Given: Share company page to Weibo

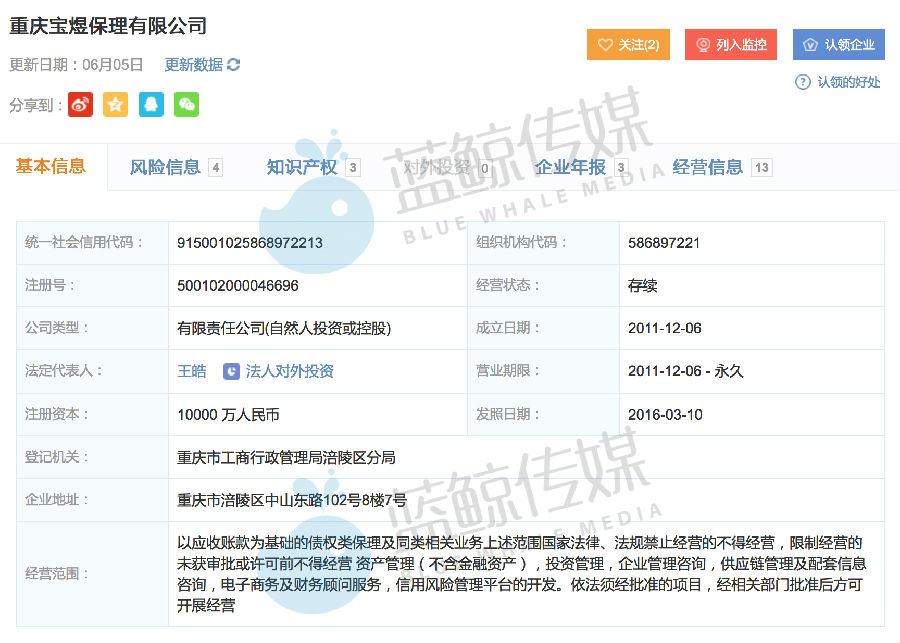Looking at the screenshot, I should 80,105.
